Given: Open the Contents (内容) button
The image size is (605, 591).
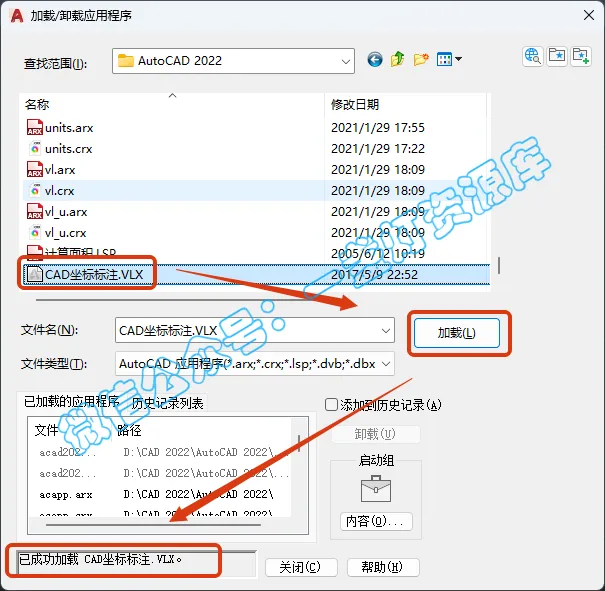Looking at the screenshot, I should click(376, 522).
